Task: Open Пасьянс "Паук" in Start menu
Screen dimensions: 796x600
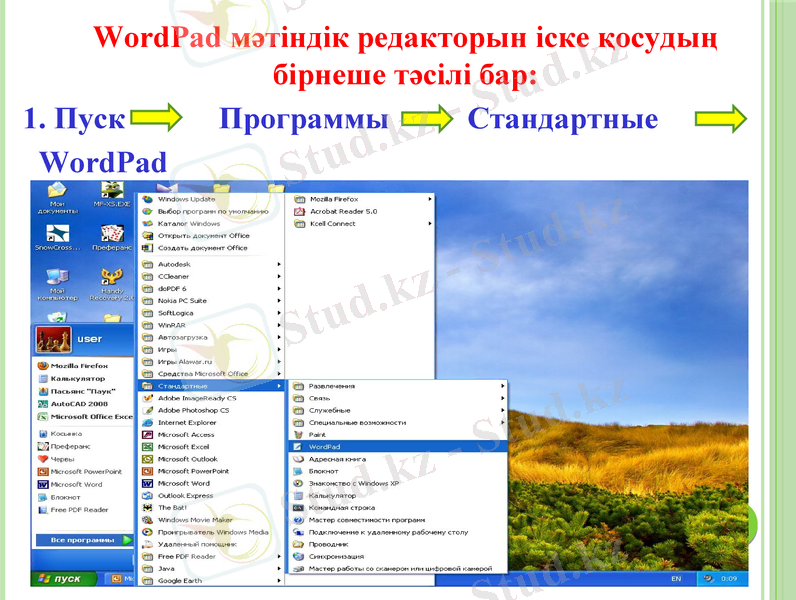Action: coord(84,391)
